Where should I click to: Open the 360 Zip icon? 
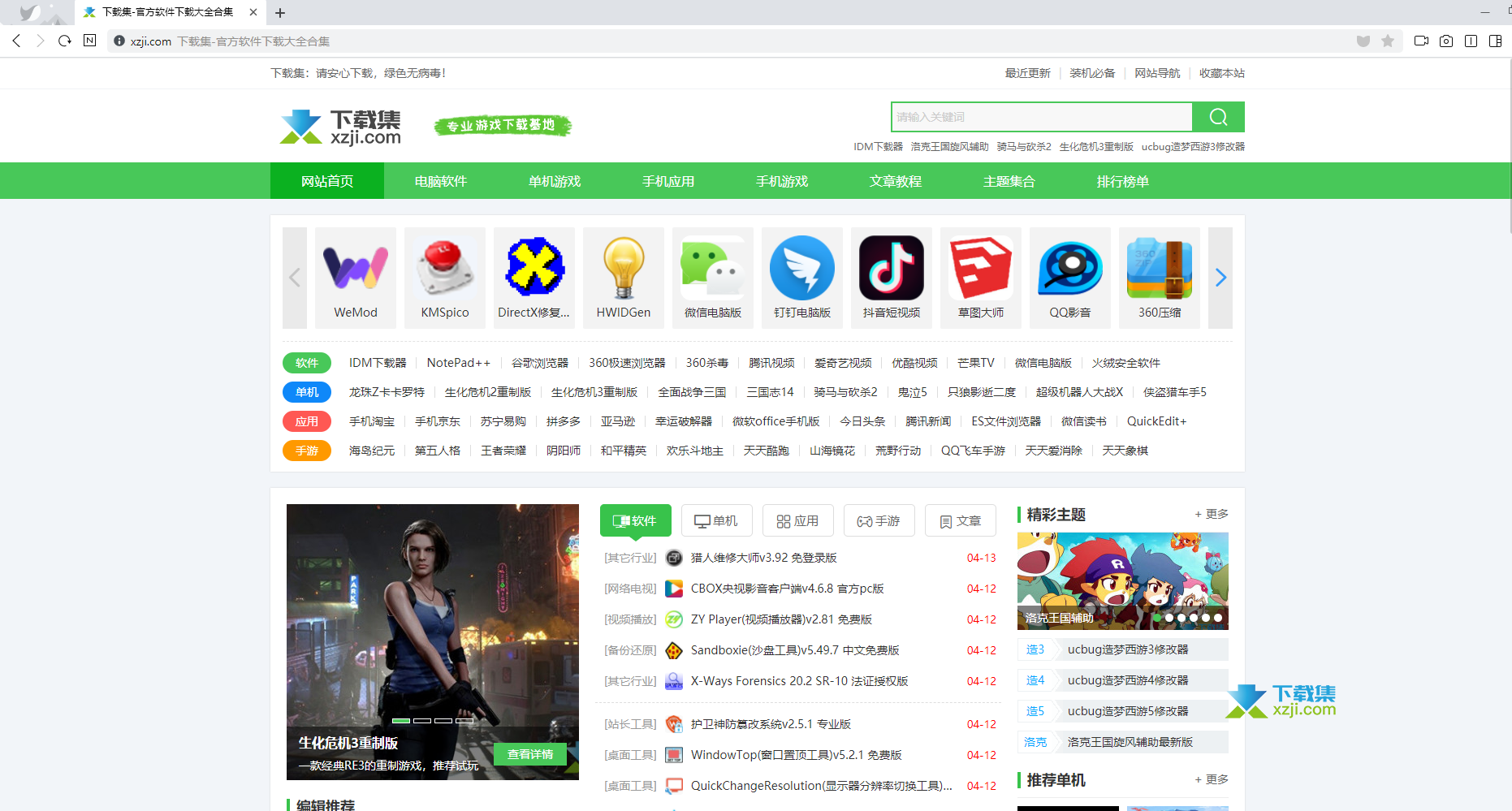coord(1160,269)
